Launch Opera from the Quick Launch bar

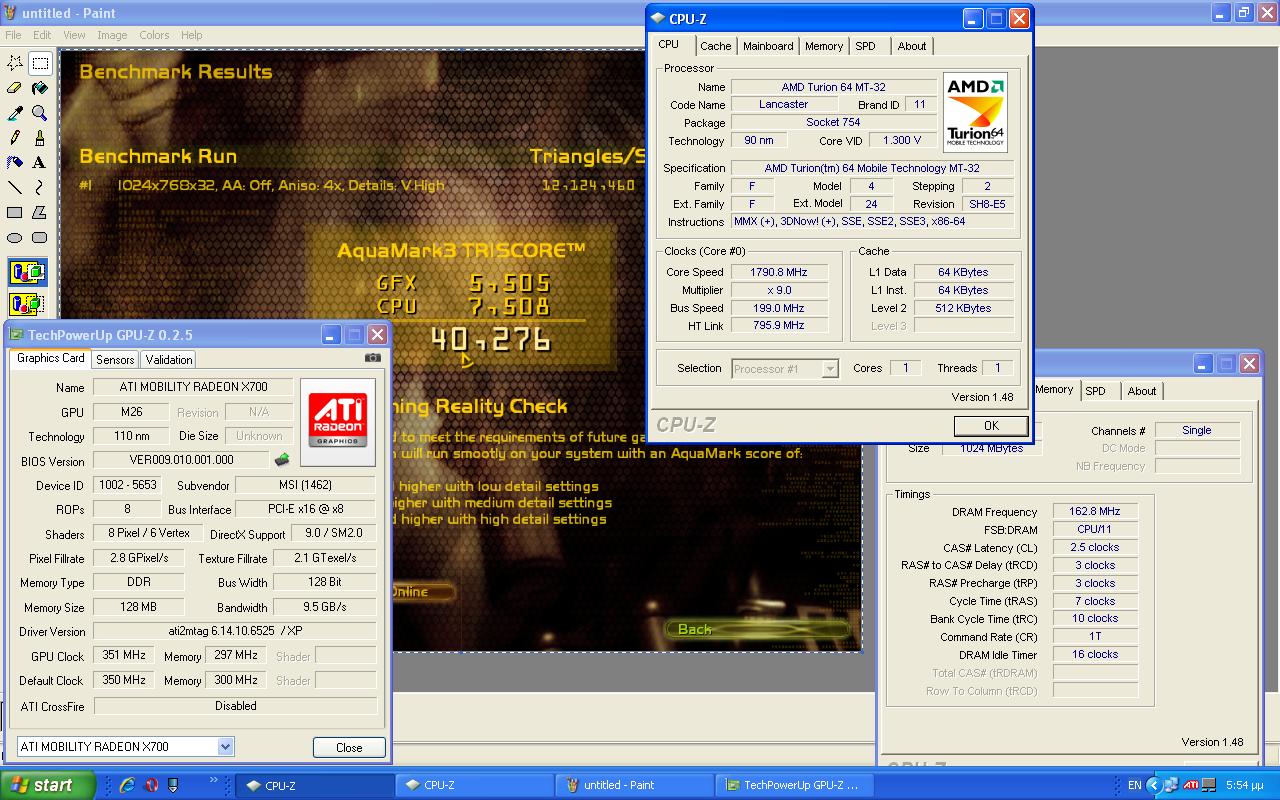coord(151,785)
